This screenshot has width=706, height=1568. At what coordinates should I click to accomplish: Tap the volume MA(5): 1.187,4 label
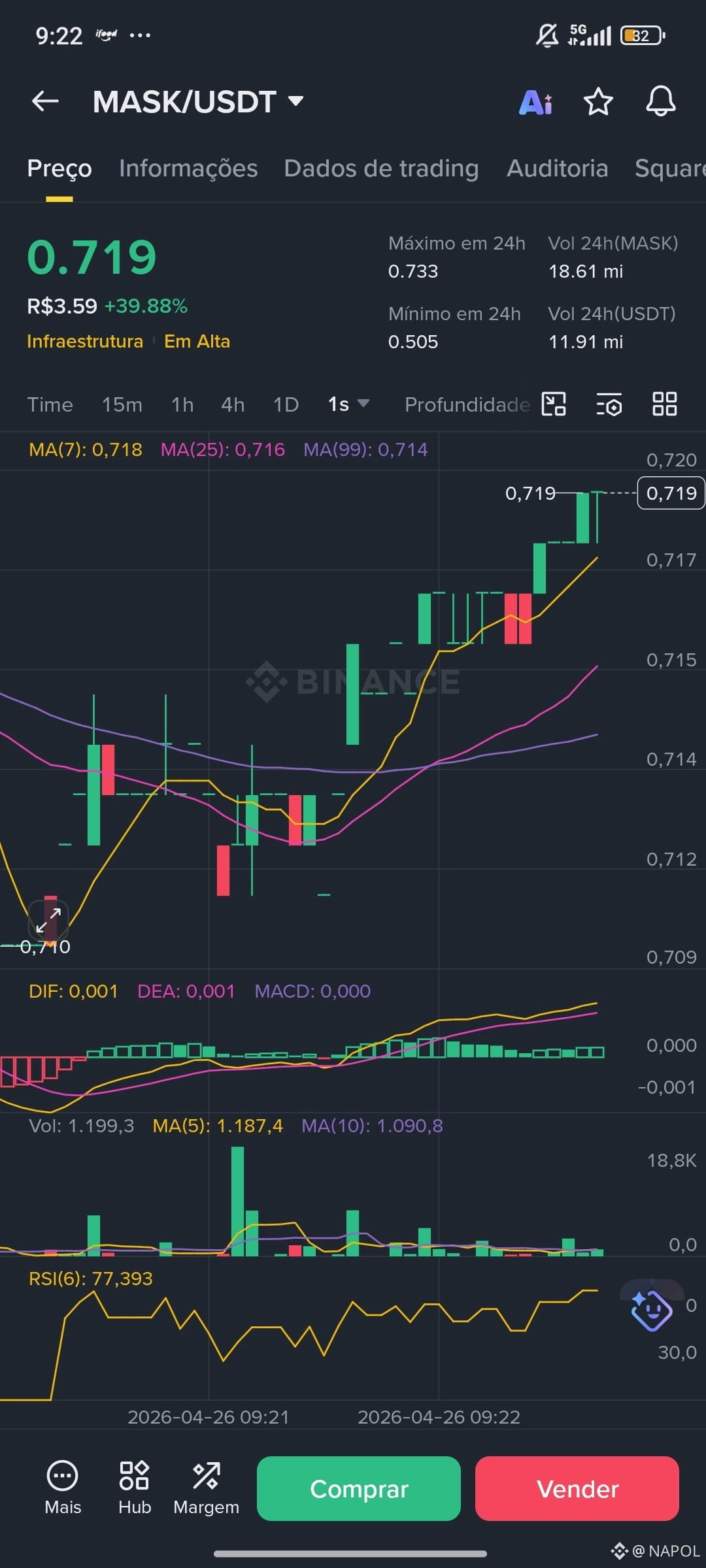(218, 1126)
